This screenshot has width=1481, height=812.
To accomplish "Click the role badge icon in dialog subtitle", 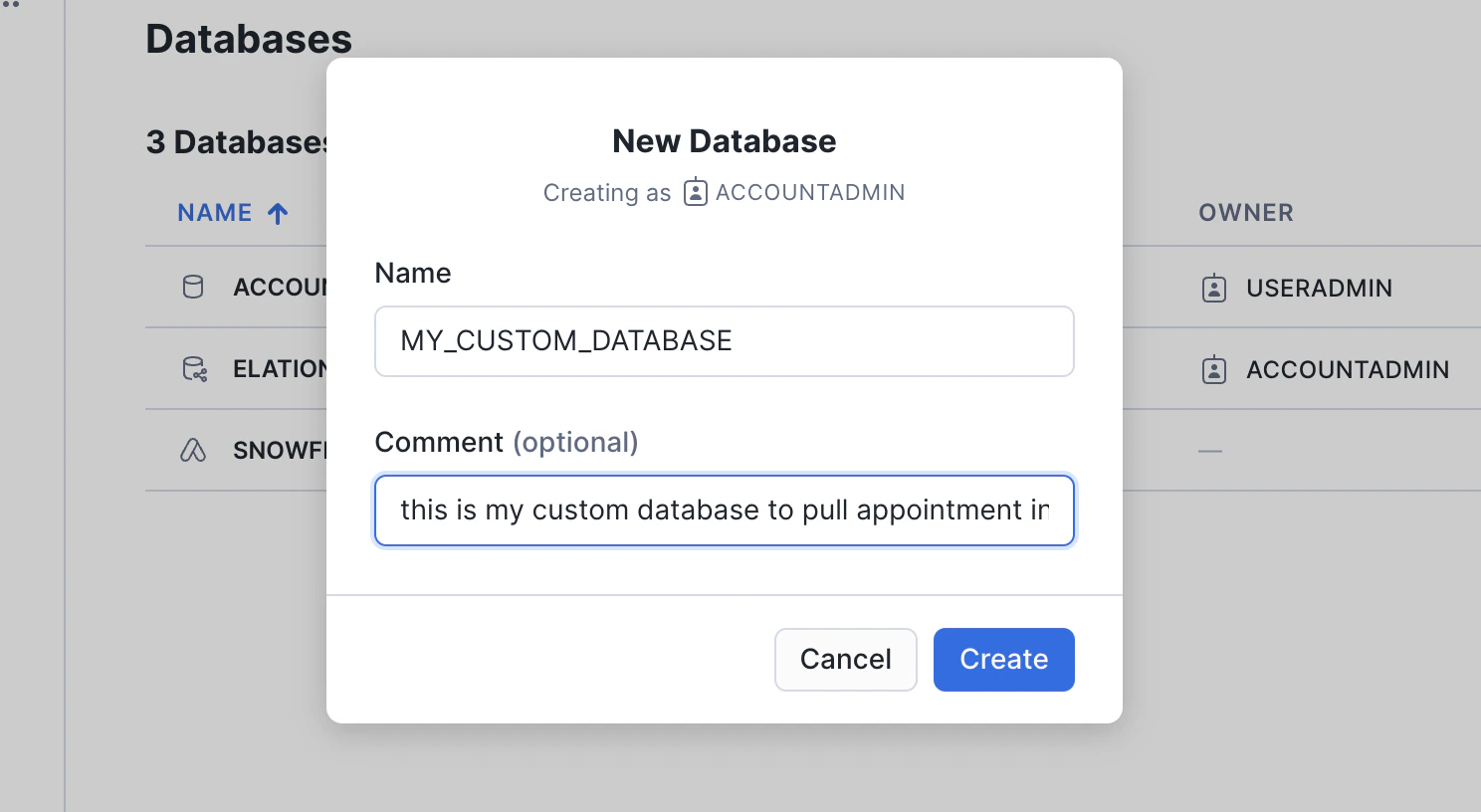I will click(x=696, y=192).
